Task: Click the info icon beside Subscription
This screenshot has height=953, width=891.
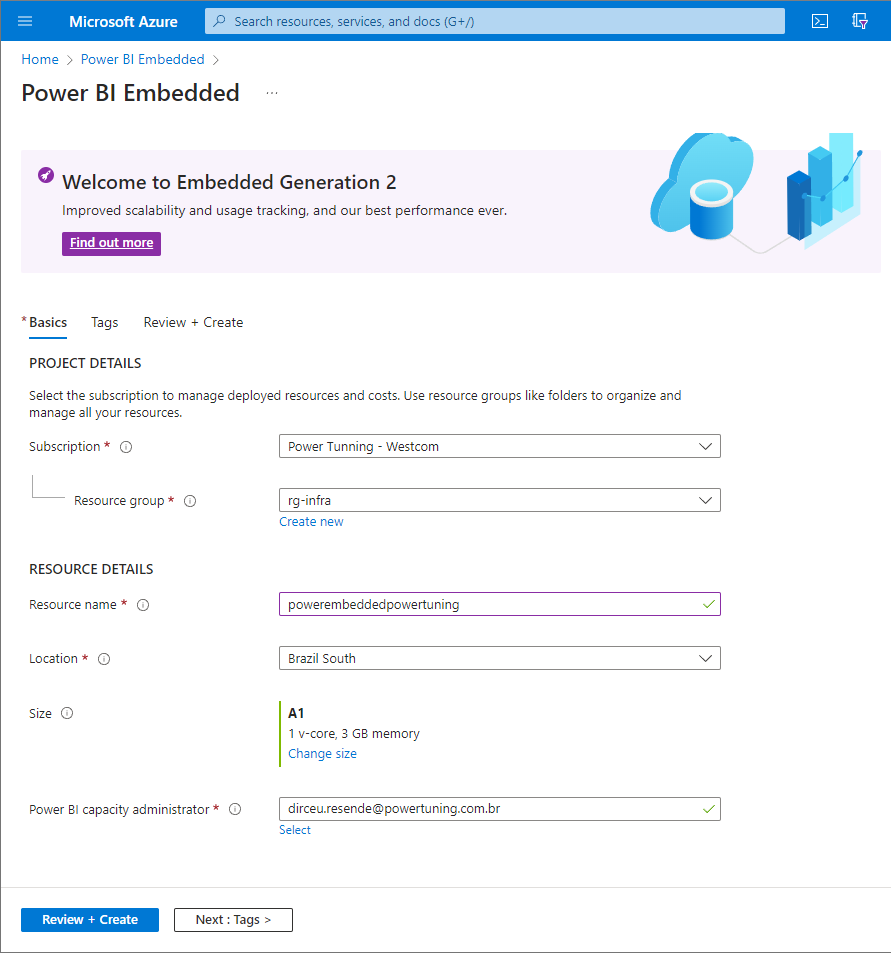Action: pyautogui.click(x=126, y=447)
